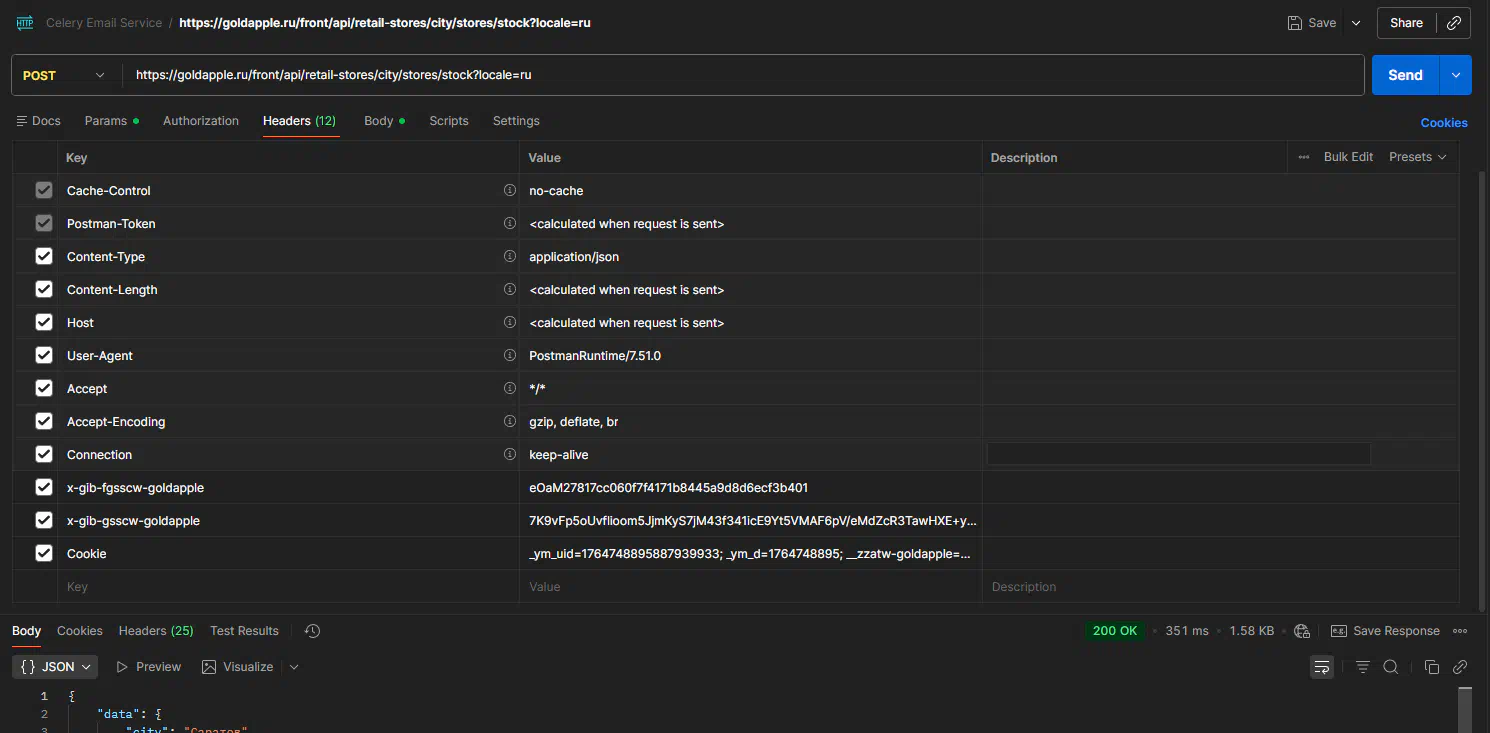Disable the Cookie header checkbox
The width and height of the screenshot is (1490, 733).
coord(44,553)
